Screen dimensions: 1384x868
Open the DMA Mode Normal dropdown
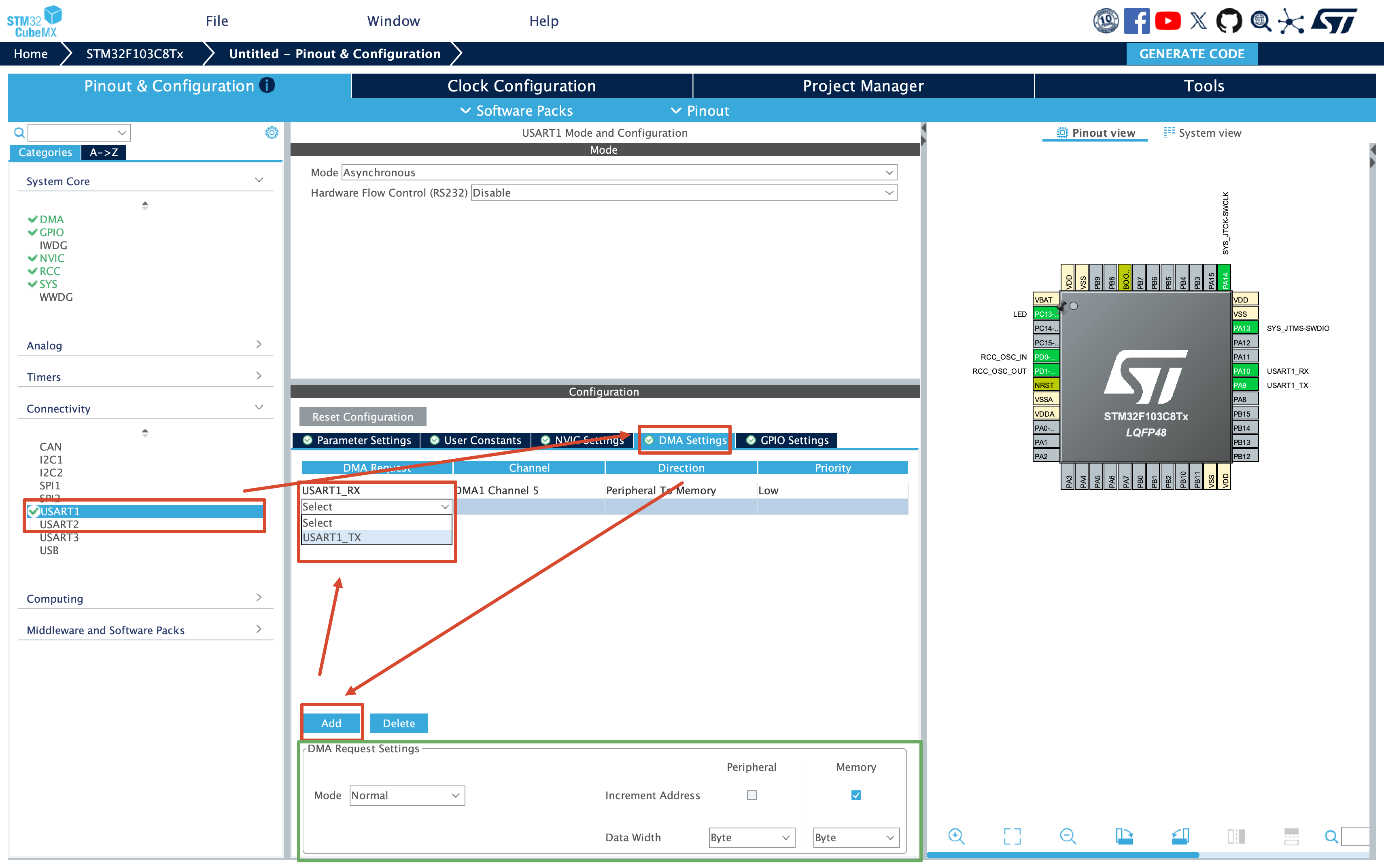pos(407,795)
